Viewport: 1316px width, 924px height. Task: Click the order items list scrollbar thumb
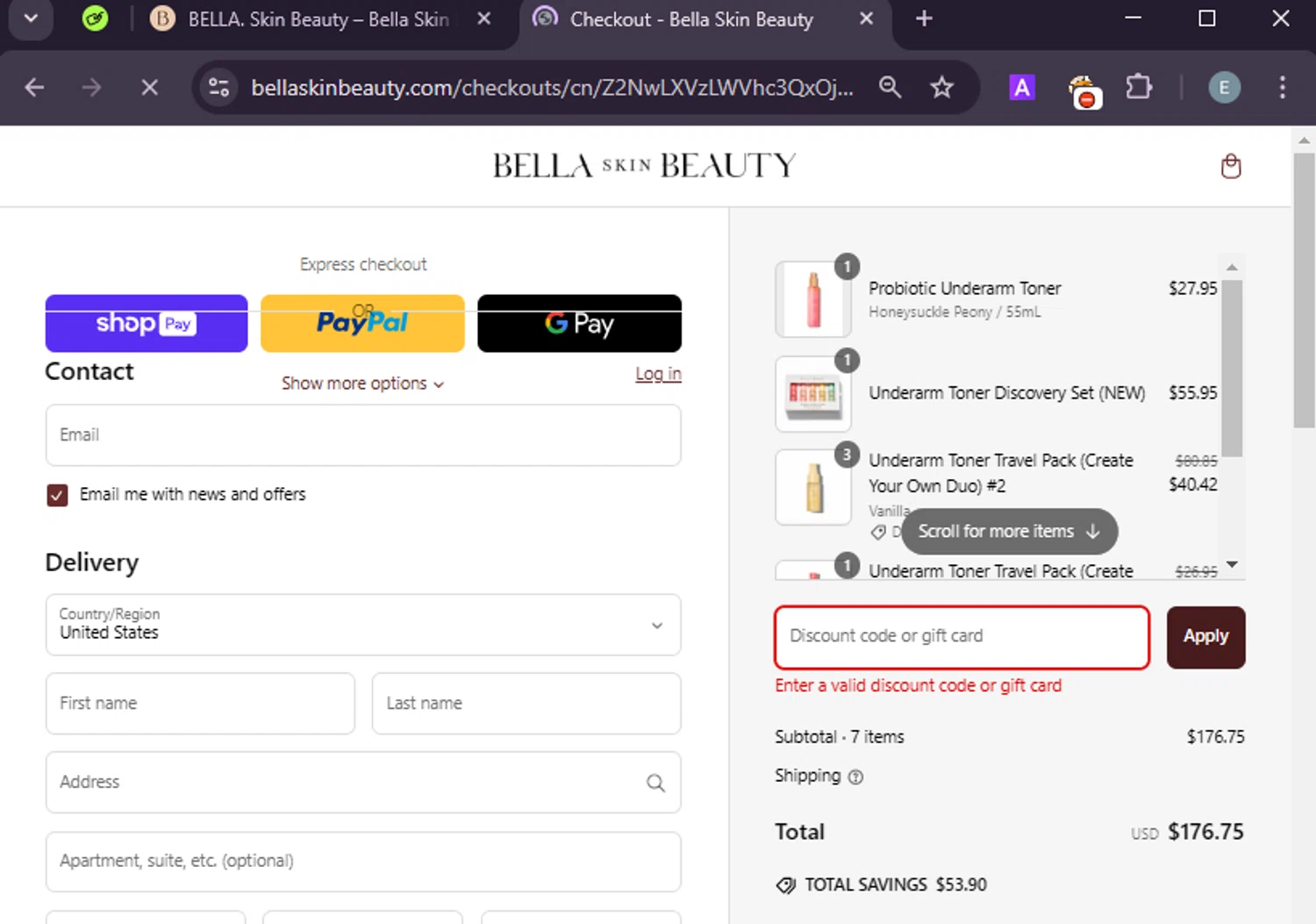click(1232, 369)
